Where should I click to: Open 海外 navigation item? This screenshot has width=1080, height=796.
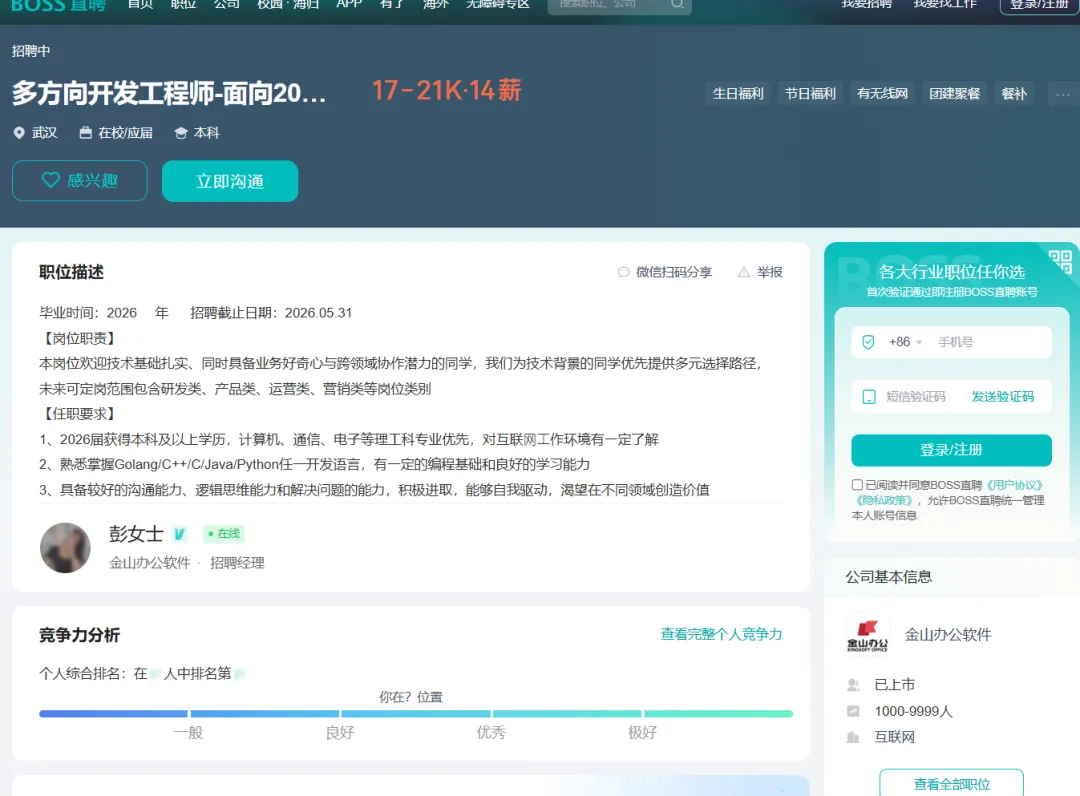435,4
